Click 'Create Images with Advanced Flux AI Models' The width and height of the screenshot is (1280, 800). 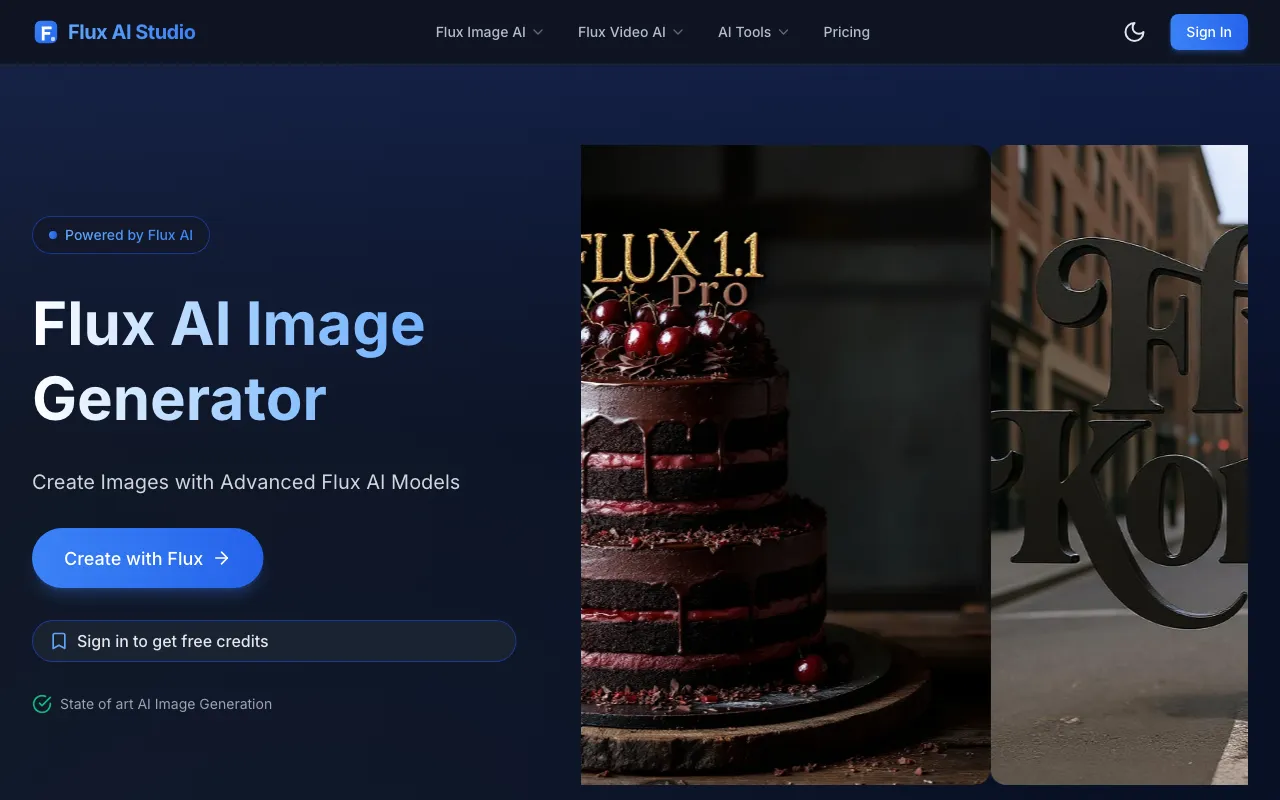point(246,482)
